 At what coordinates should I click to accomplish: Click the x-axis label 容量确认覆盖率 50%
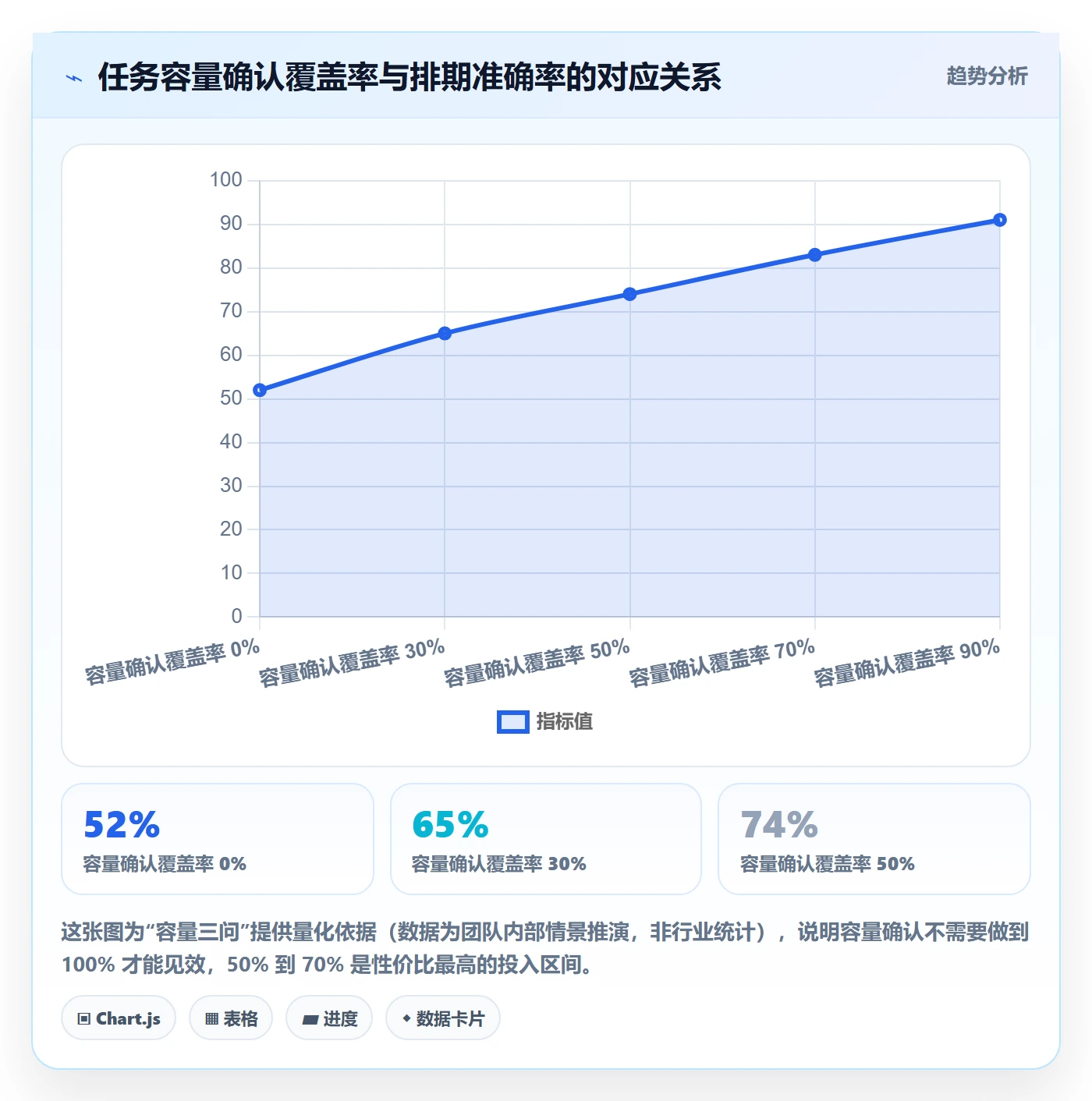pos(537,664)
